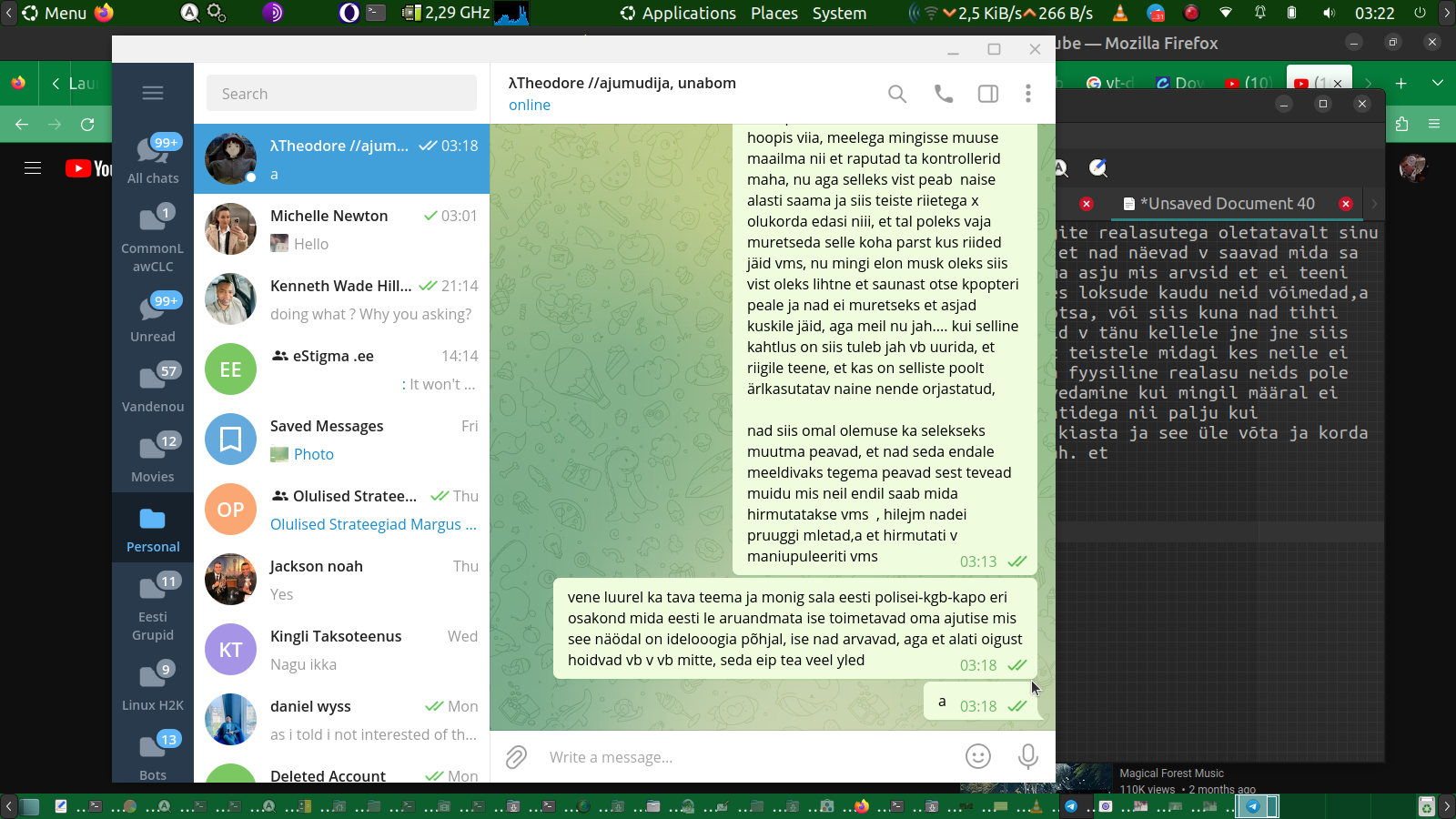Image resolution: width=1456 pixels, height=819 pixels.
Task: Click the search-and-replace icon in text editor
Action: pos(1098,168)
